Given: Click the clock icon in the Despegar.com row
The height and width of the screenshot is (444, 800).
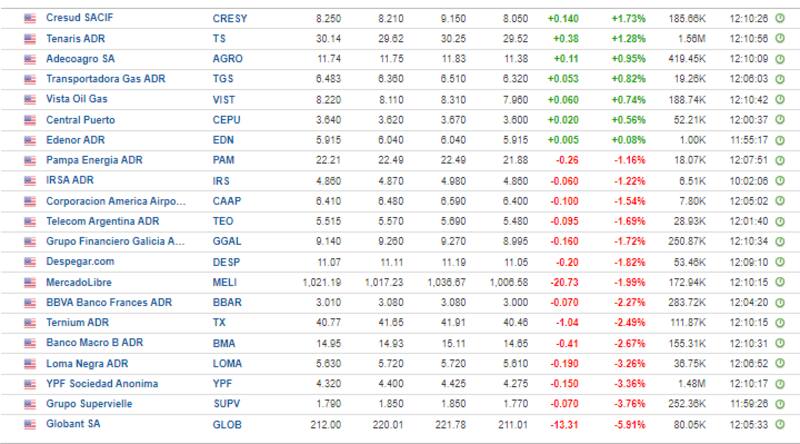Looking at the screenshot, I should tap(780, 261).
